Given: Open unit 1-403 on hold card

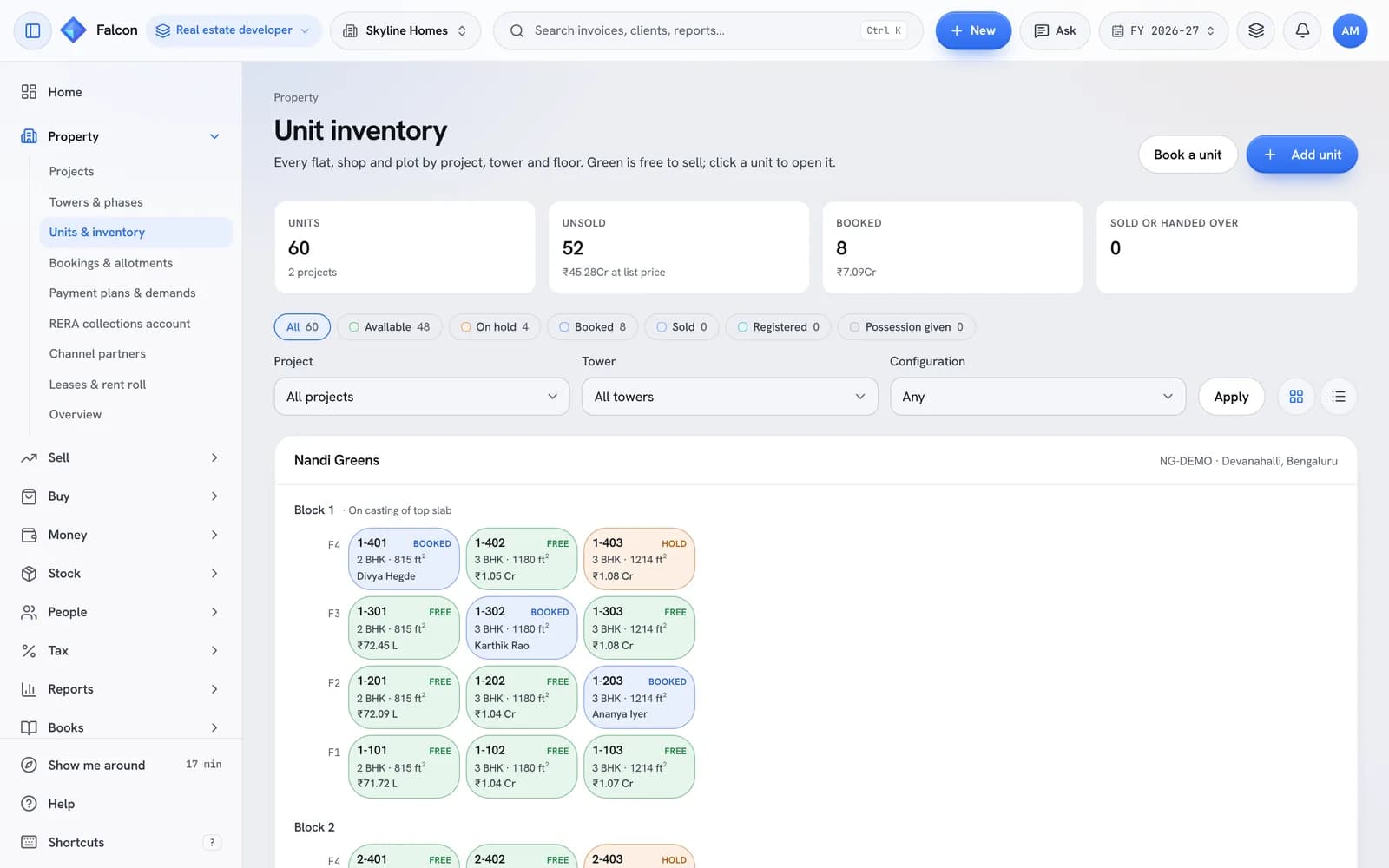Looking at the screenshot, I should (639, 559).
